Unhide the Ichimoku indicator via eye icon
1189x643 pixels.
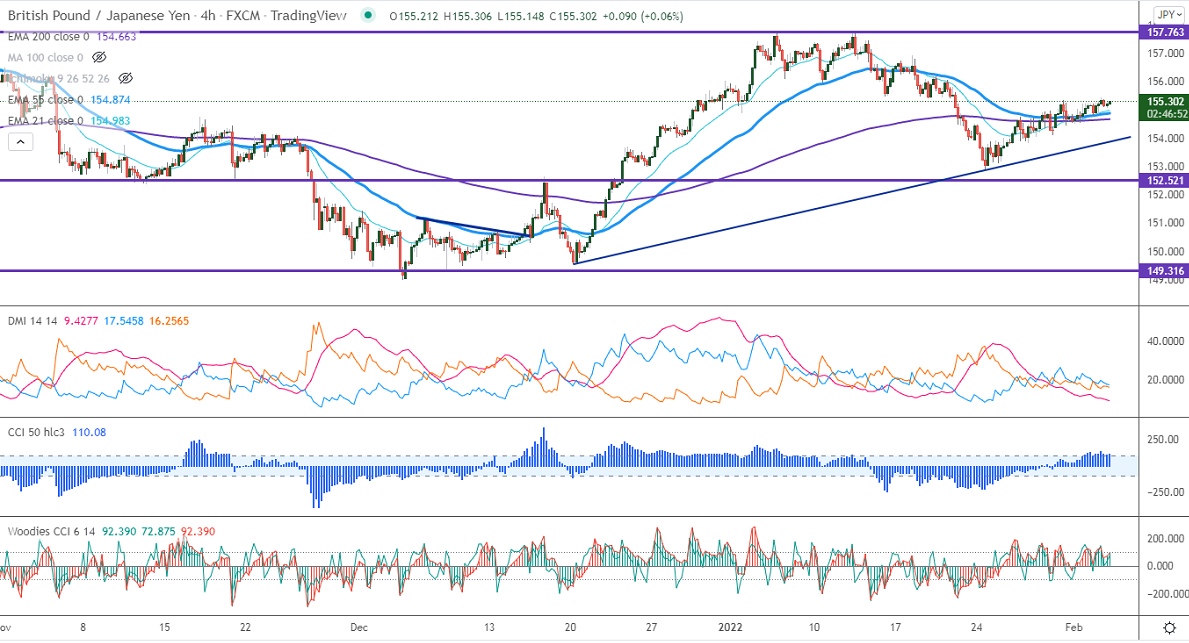coord(126,78)
